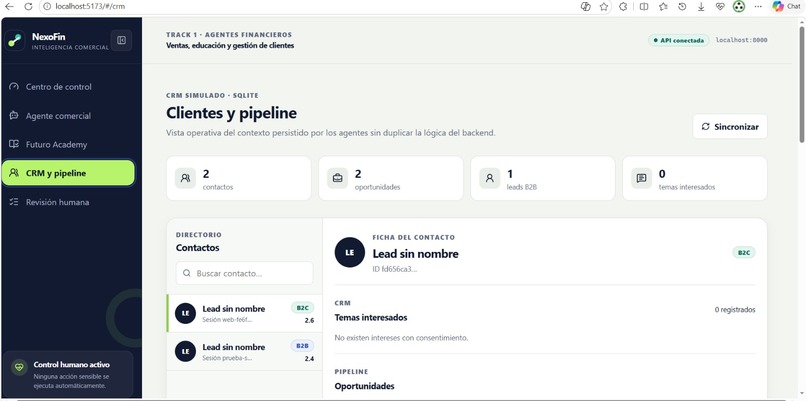Open split screen browser icon
Screen dimensions: 806x401
coord(644,7)
